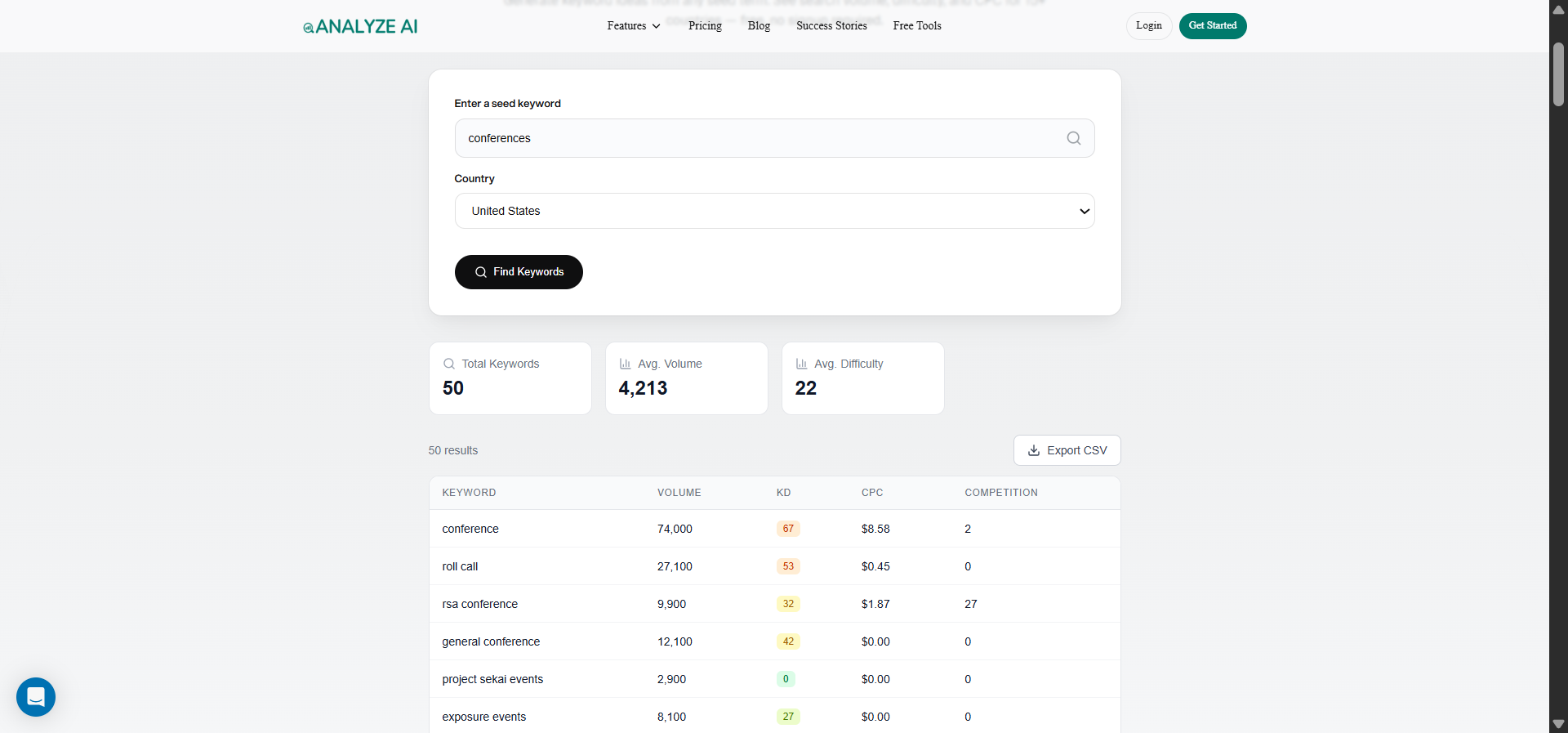Click the Total Keywords value 50
The image size is (1568, 733).
coord(453,388)
